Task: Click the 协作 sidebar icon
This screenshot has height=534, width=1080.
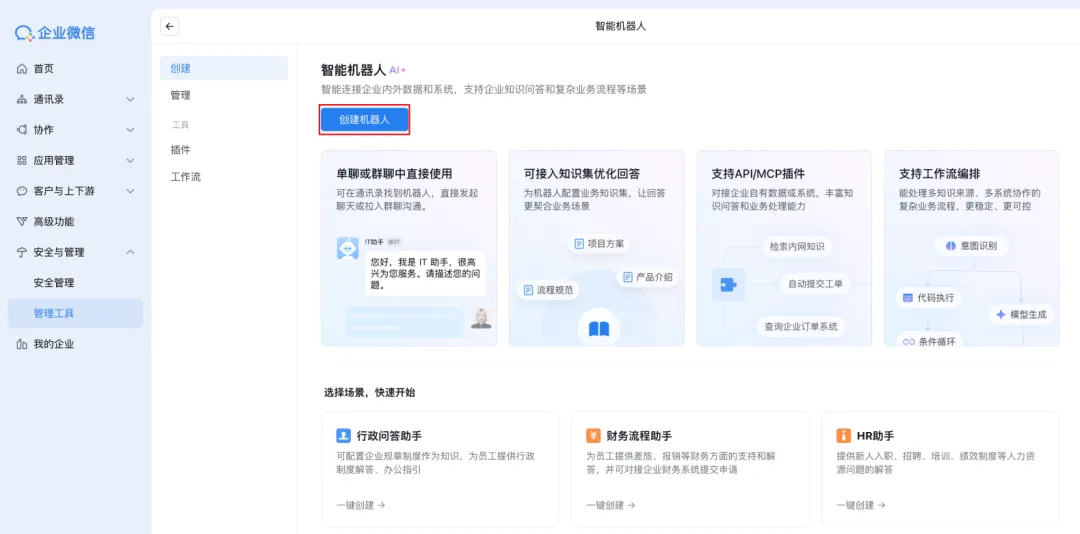Action: pos(21,130)
